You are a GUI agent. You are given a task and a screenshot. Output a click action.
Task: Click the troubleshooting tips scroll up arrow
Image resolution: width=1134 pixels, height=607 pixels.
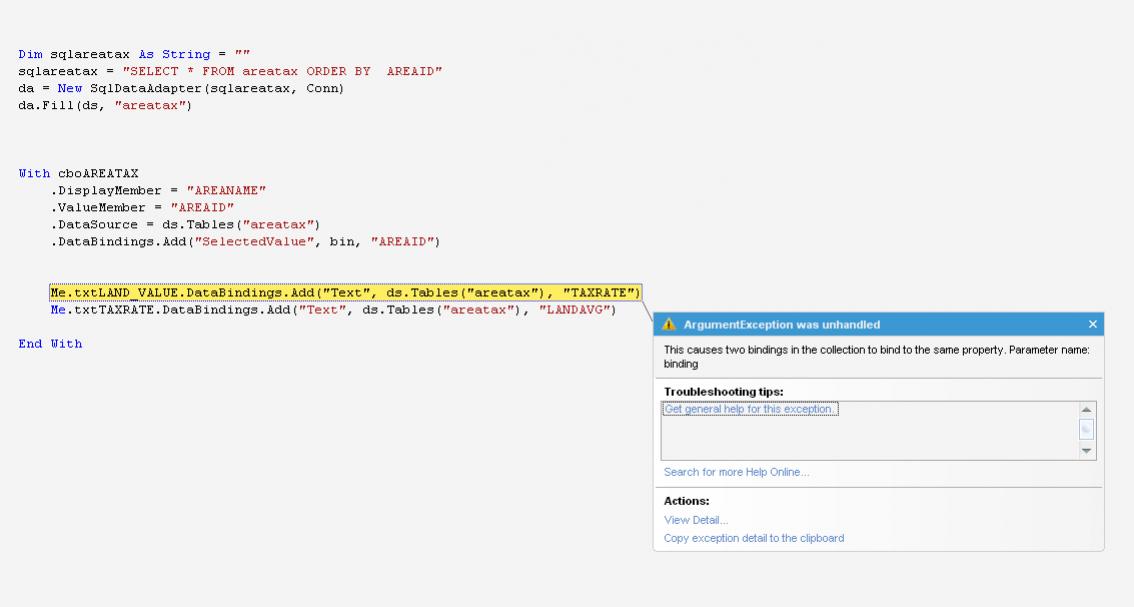tap(1087, 410)
